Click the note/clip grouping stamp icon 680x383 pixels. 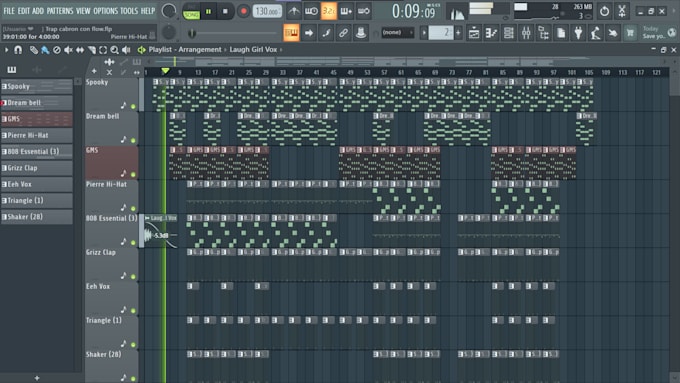pyautogui.click(x=360, y=33)
